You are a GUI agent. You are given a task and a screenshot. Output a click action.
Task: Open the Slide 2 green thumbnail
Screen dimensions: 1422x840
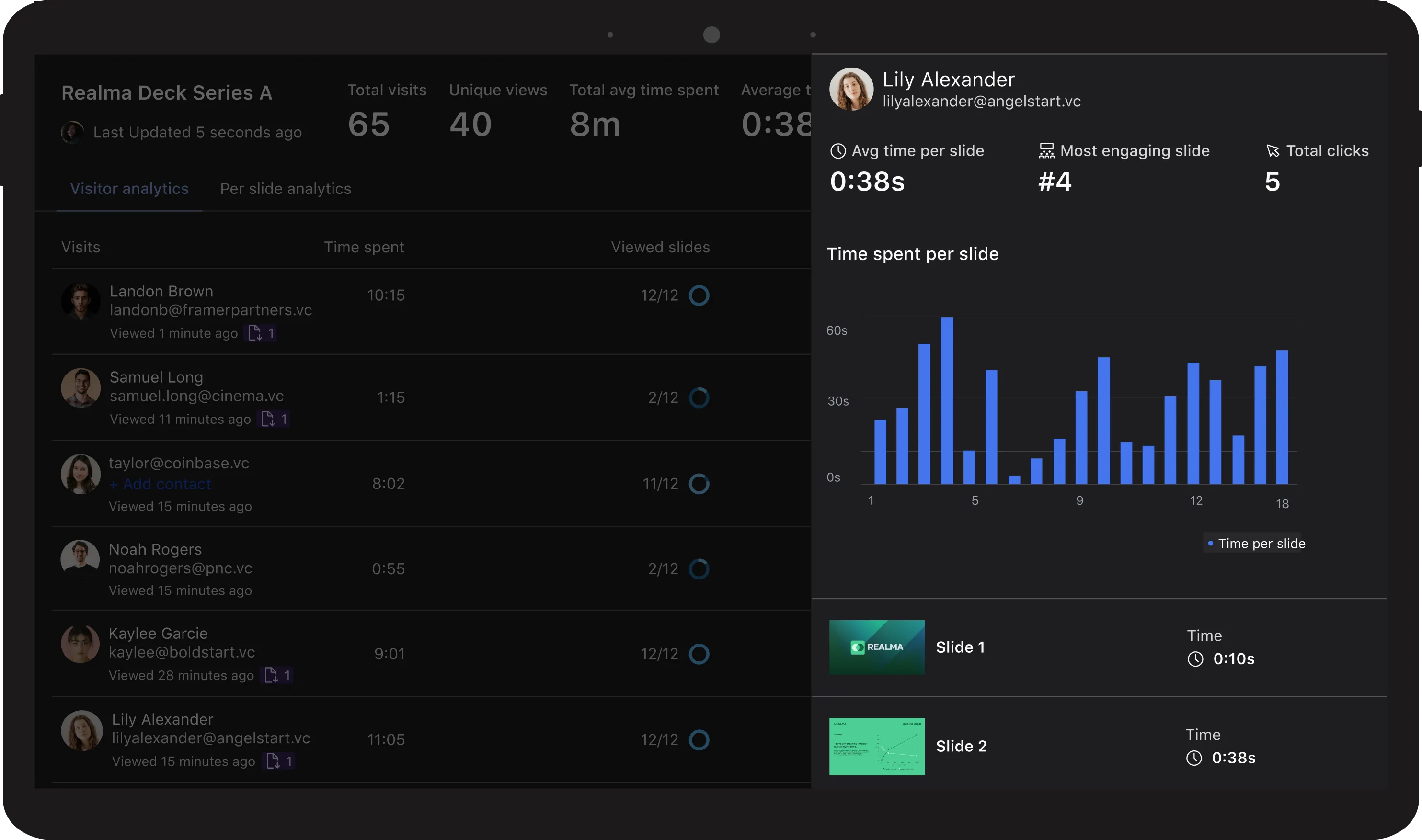click(877, 746)
